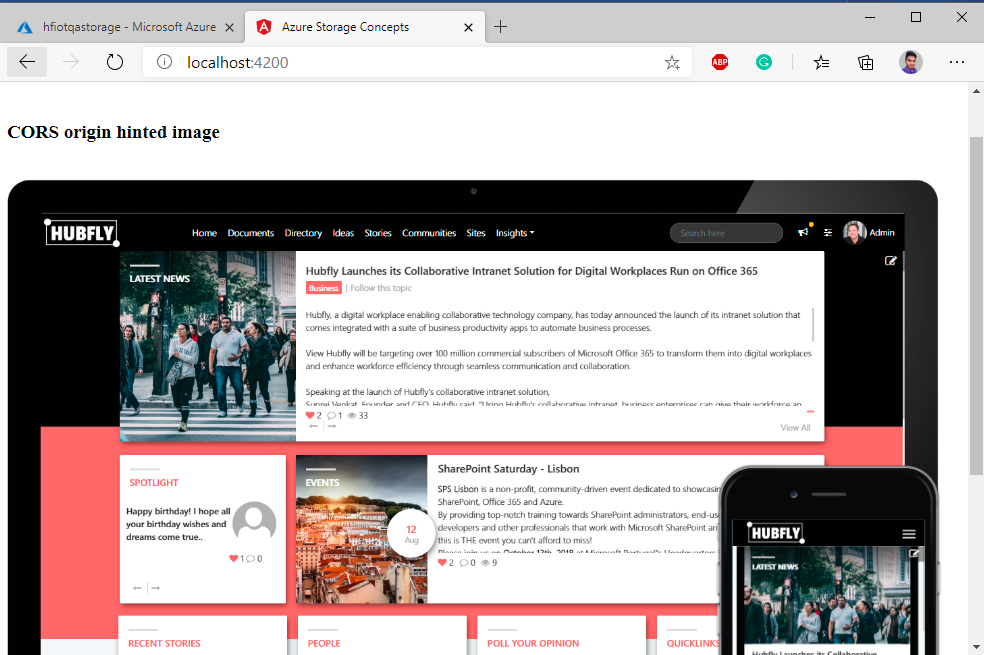The width and height of the screenshot is (984, 655).
Task: Click the RECENT STORIES card heading
Action: pos(164,644)
